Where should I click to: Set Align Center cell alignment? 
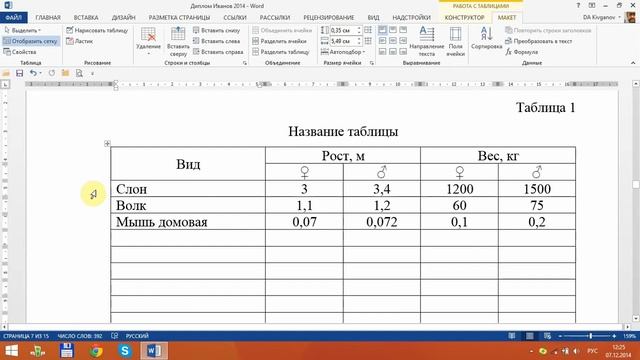393,41
